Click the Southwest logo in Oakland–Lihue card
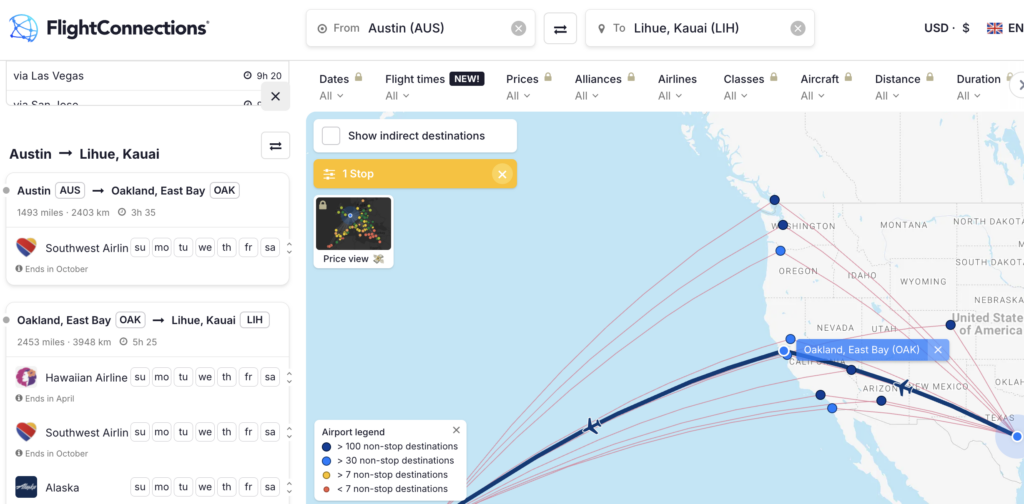The image size is (1024, 504). tap(26, 432)
